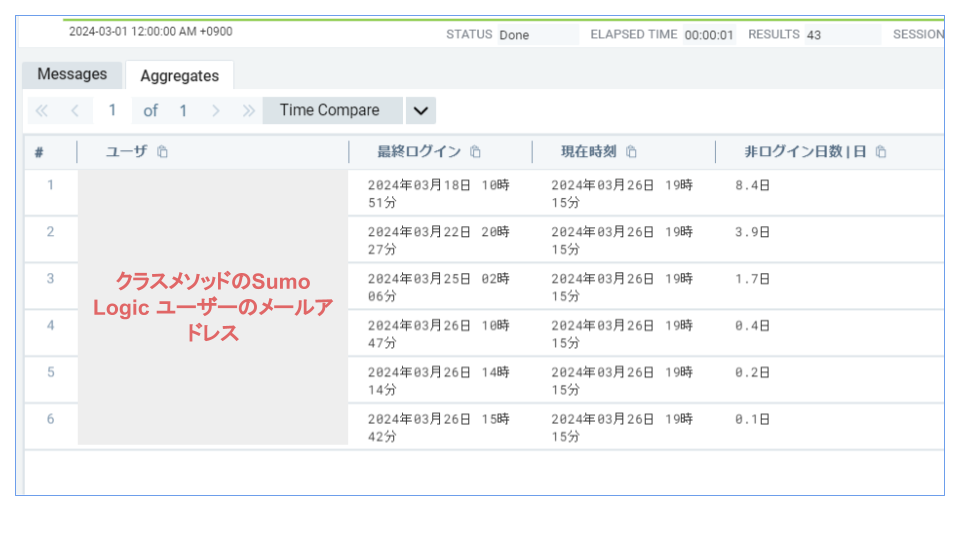Click the 8.4日 value cell
Screen dimensions: 960x540
point(752,185)
